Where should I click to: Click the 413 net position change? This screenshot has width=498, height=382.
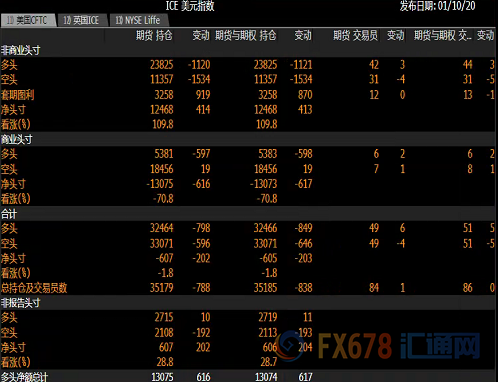click(305, 110)
